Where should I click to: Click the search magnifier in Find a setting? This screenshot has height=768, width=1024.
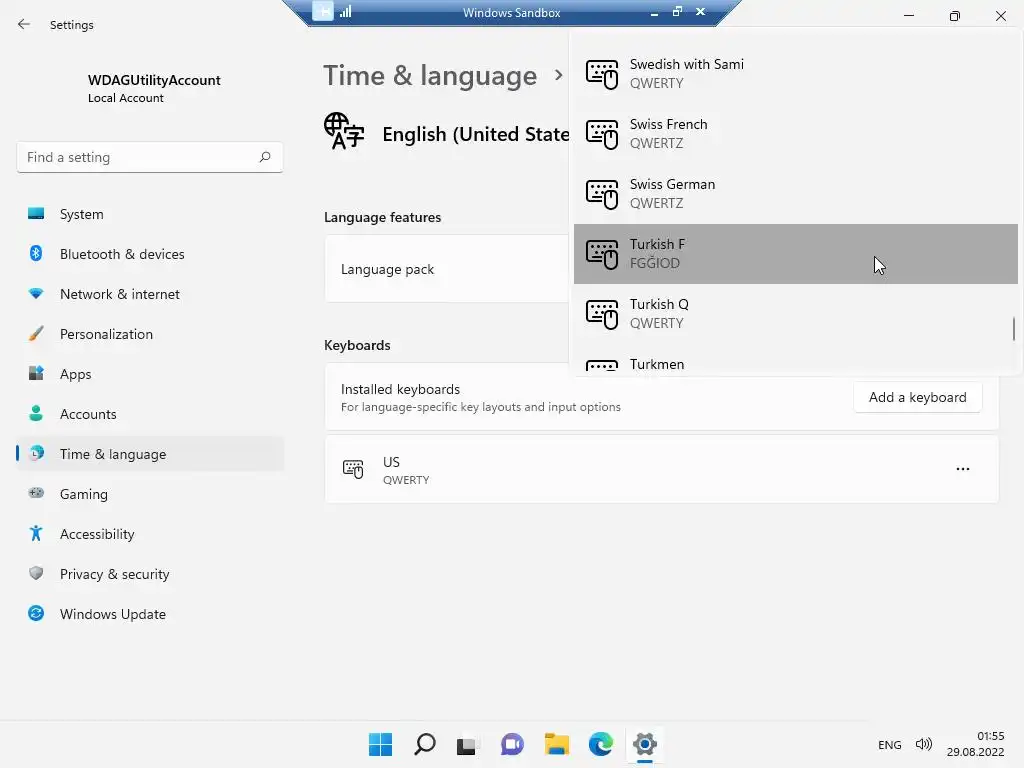[264, 157]
